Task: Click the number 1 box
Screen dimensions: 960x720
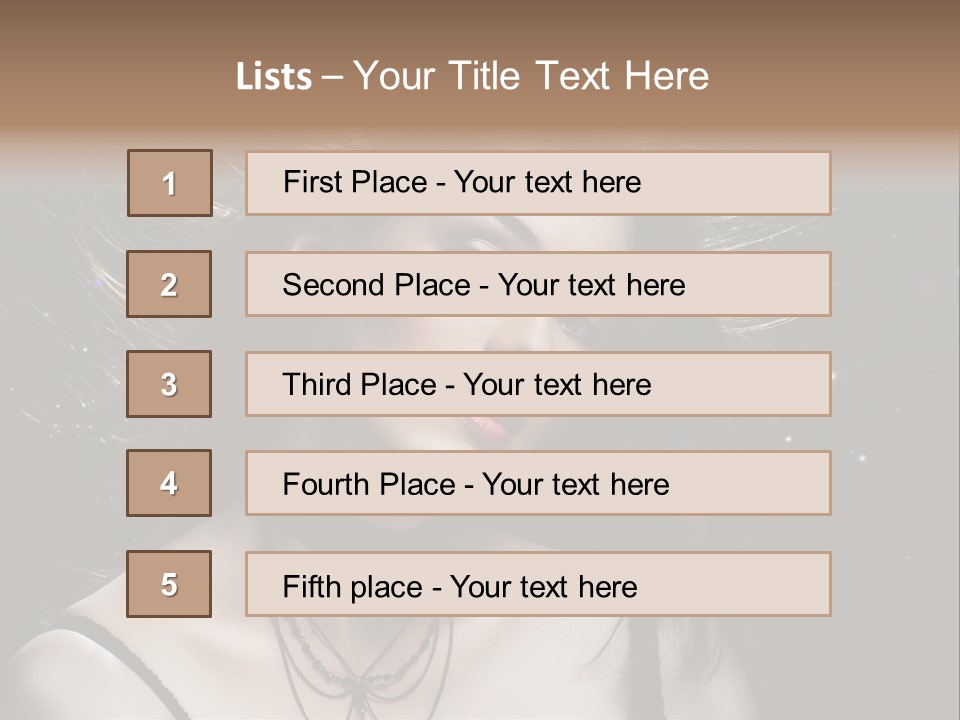Action: pos(169,183)
